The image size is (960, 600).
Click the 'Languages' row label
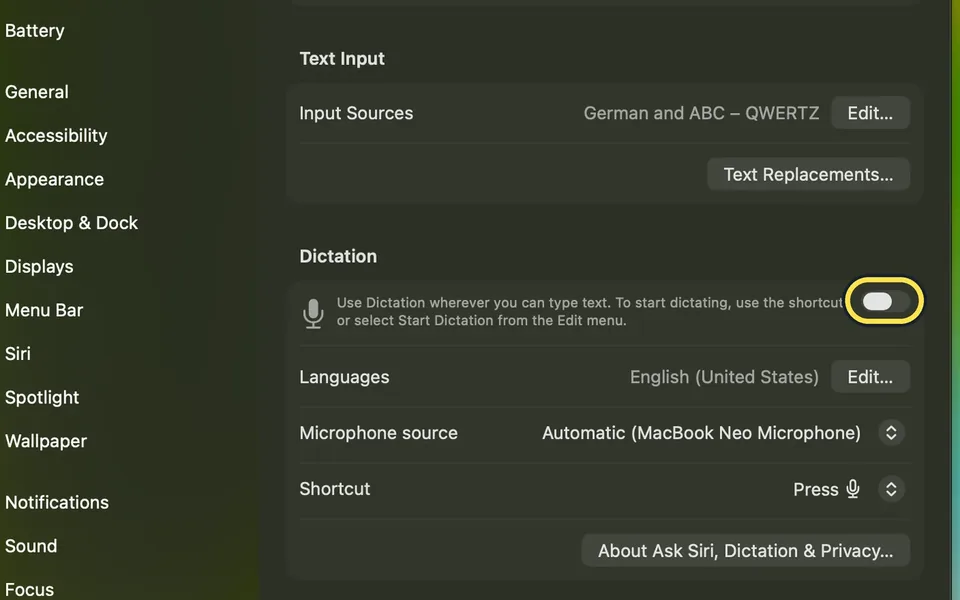pyautogui.click(x=344, y=377)
